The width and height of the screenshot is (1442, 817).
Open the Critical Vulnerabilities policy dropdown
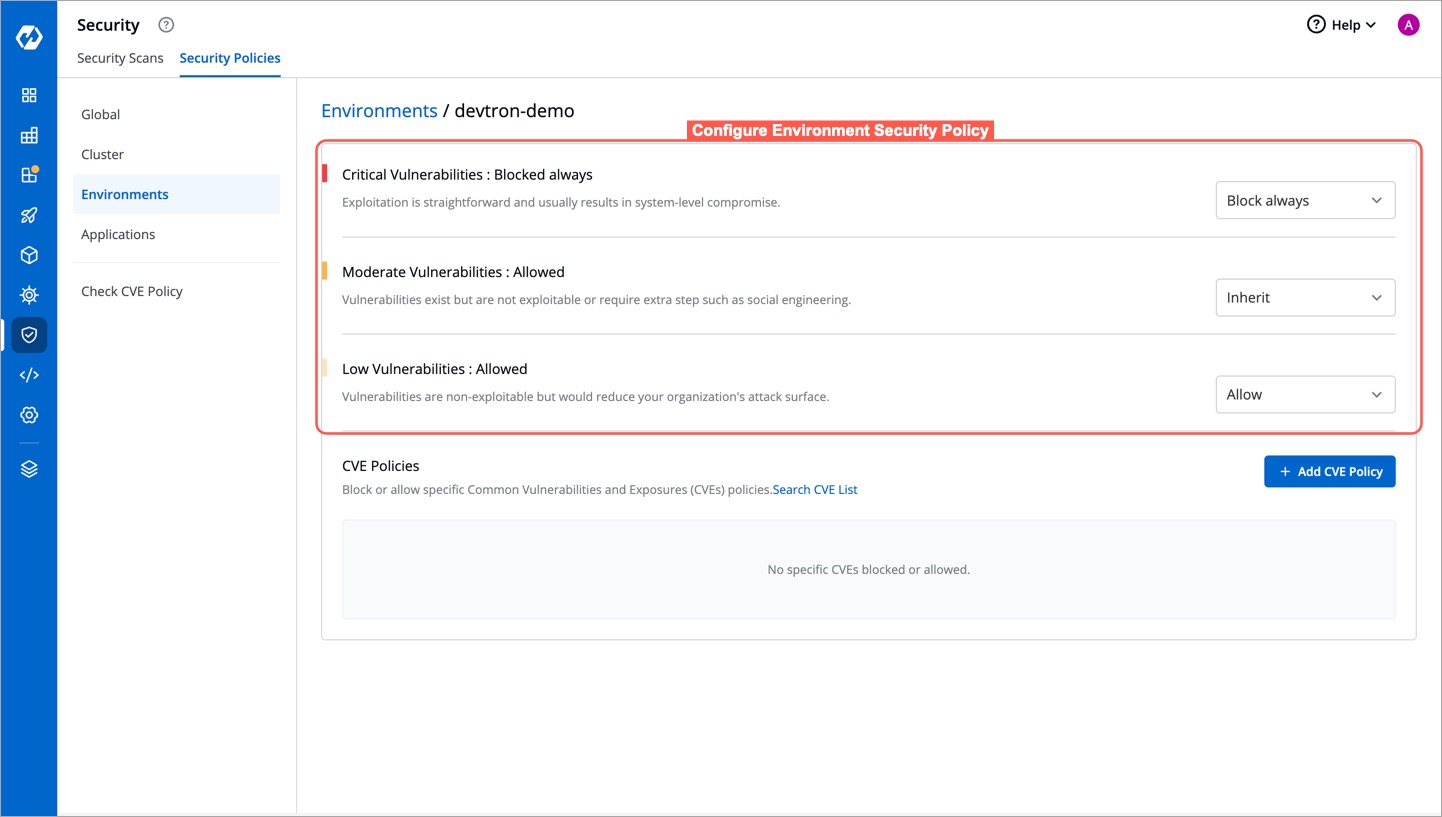(1304, 200)
